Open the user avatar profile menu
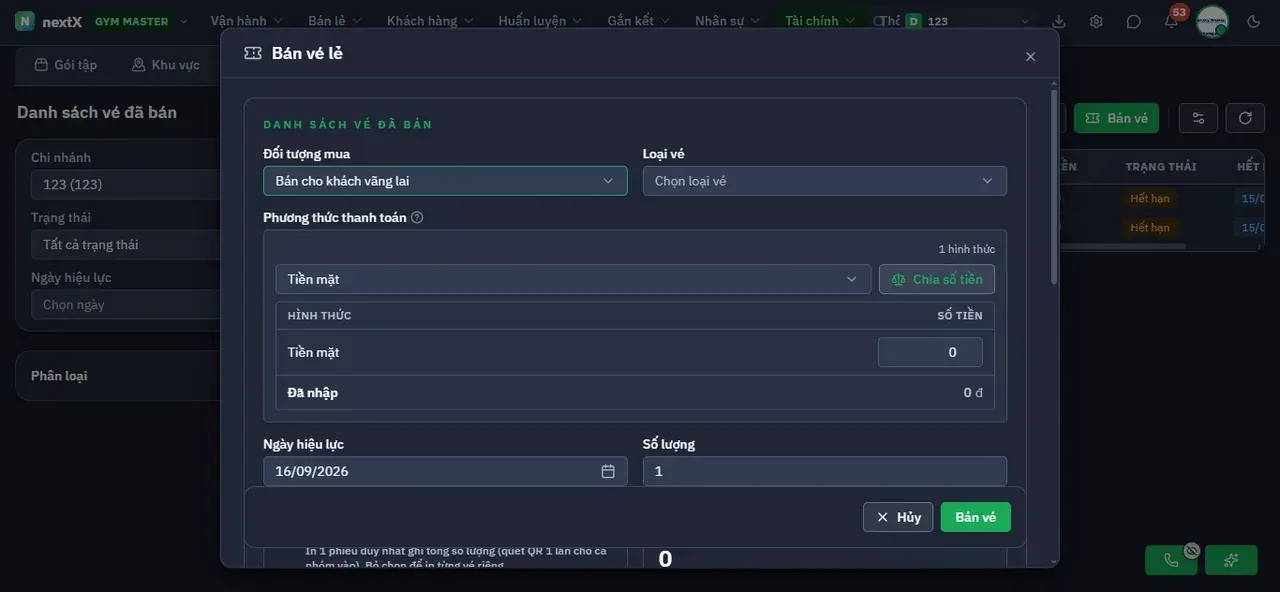1280x592 pixels. pos(1212,21)
